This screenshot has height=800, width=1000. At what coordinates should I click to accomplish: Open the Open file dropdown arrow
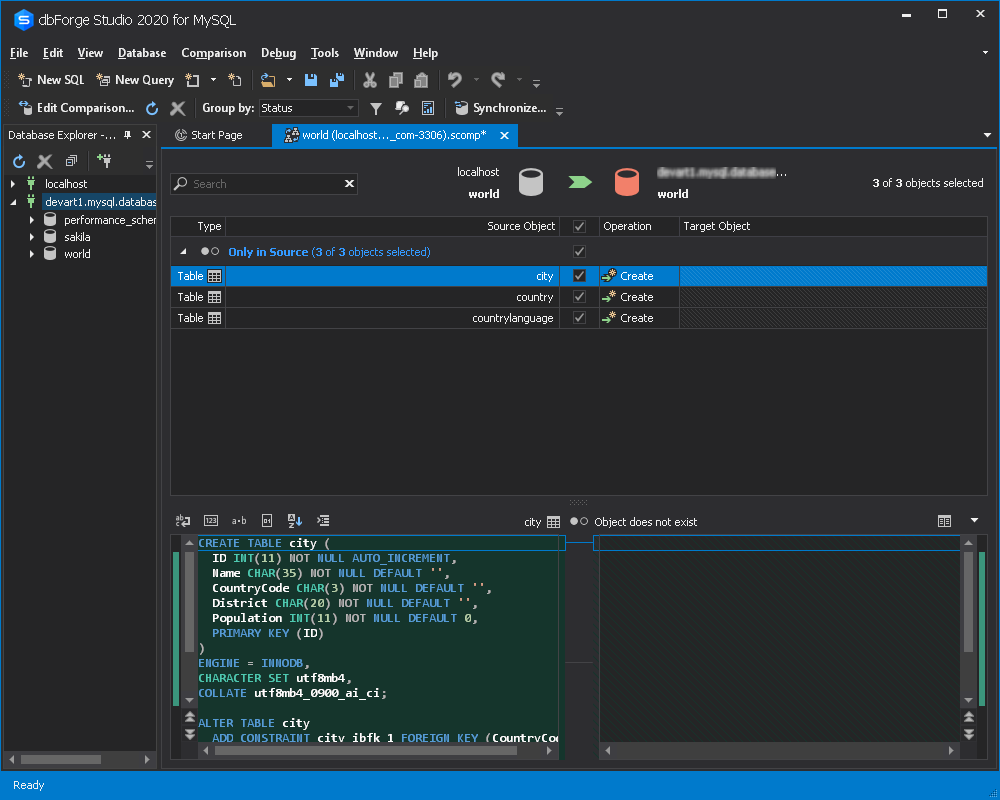point(289,80)
